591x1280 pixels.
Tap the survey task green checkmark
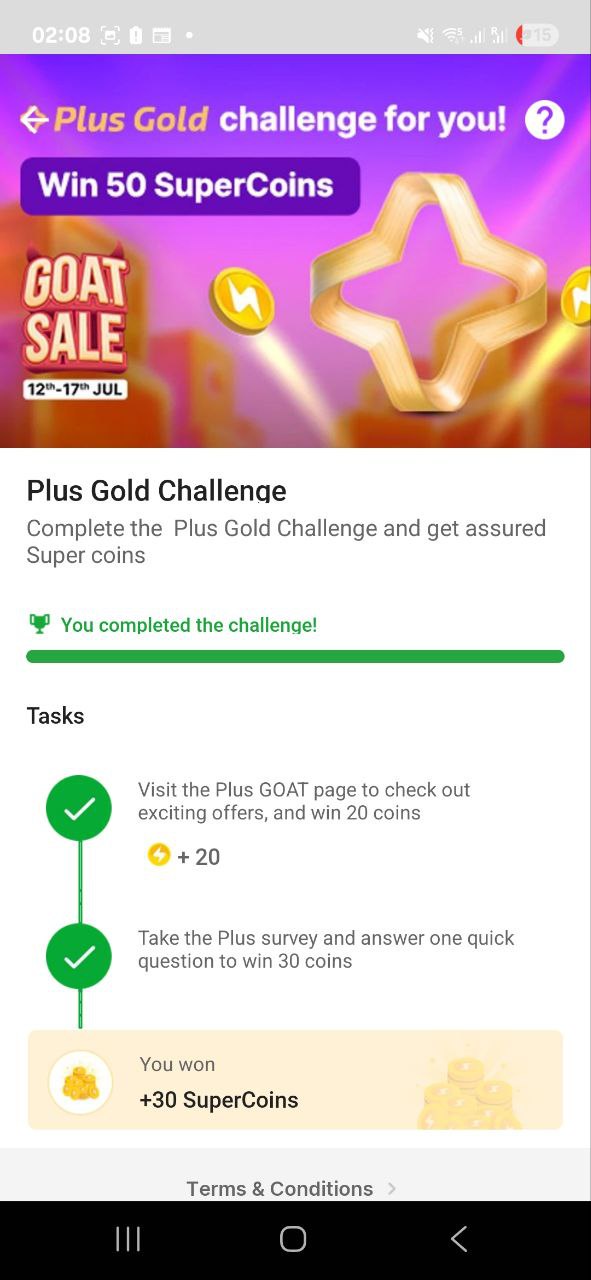79,957
